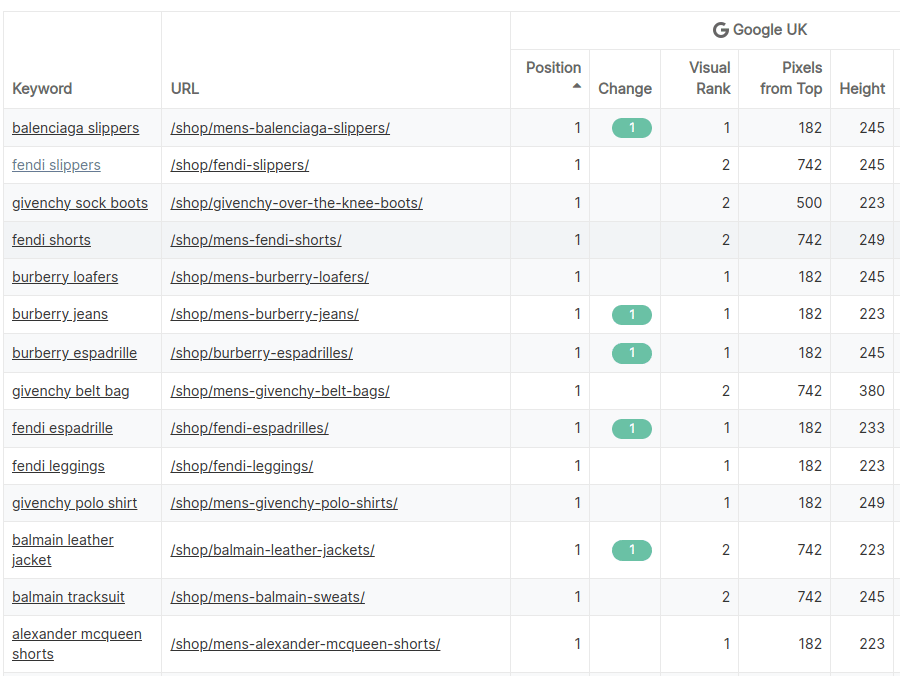
Task: Click the Google logo icon in header
Action: 720,30
